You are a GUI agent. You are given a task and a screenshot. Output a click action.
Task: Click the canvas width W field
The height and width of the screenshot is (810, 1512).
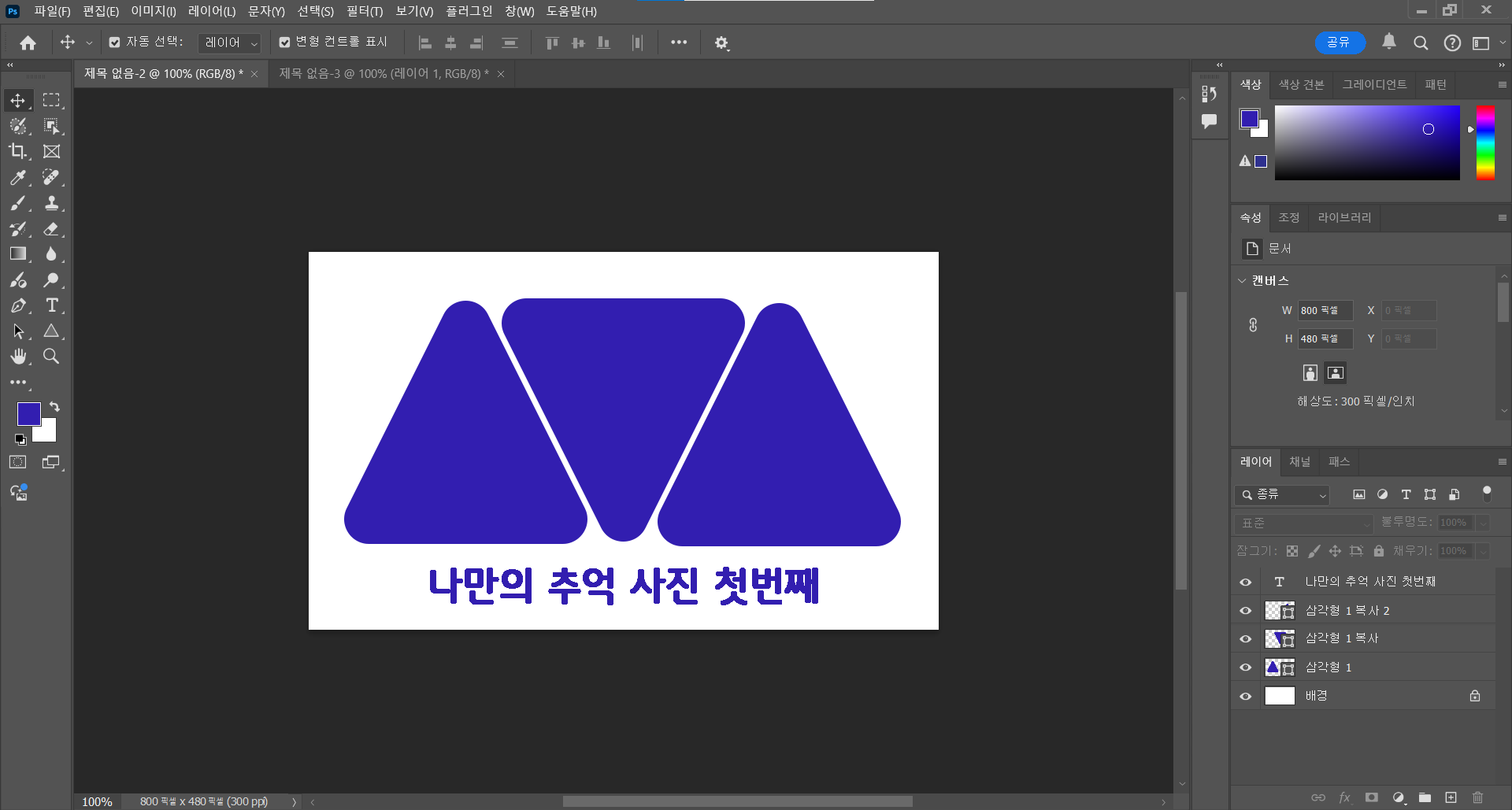(x=1325, y=310)
